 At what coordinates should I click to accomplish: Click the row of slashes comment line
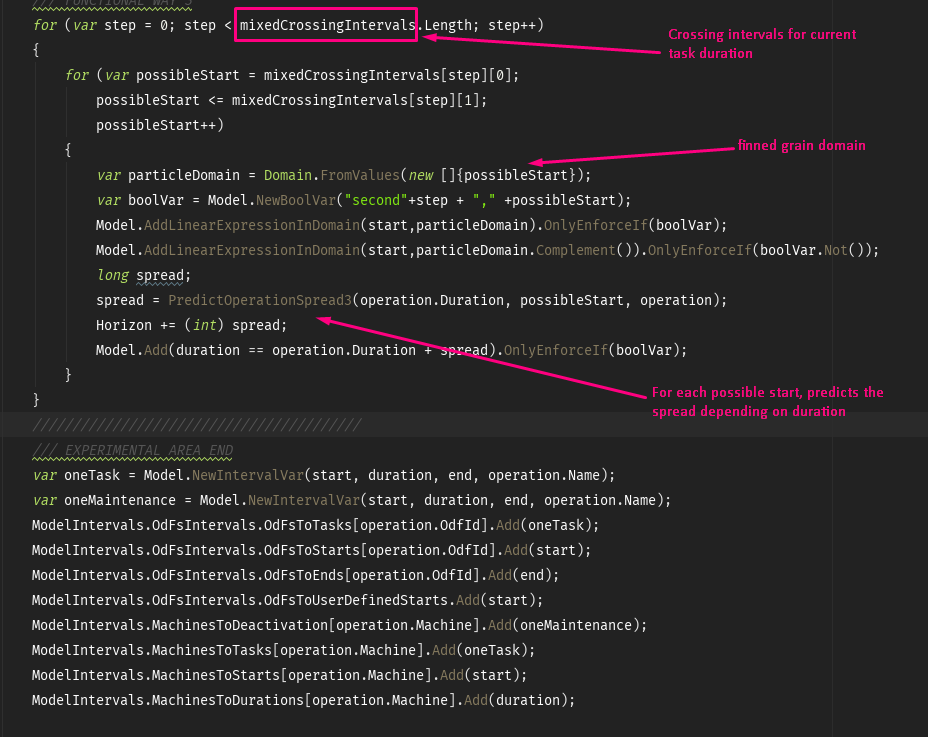[x=196, y=425]
